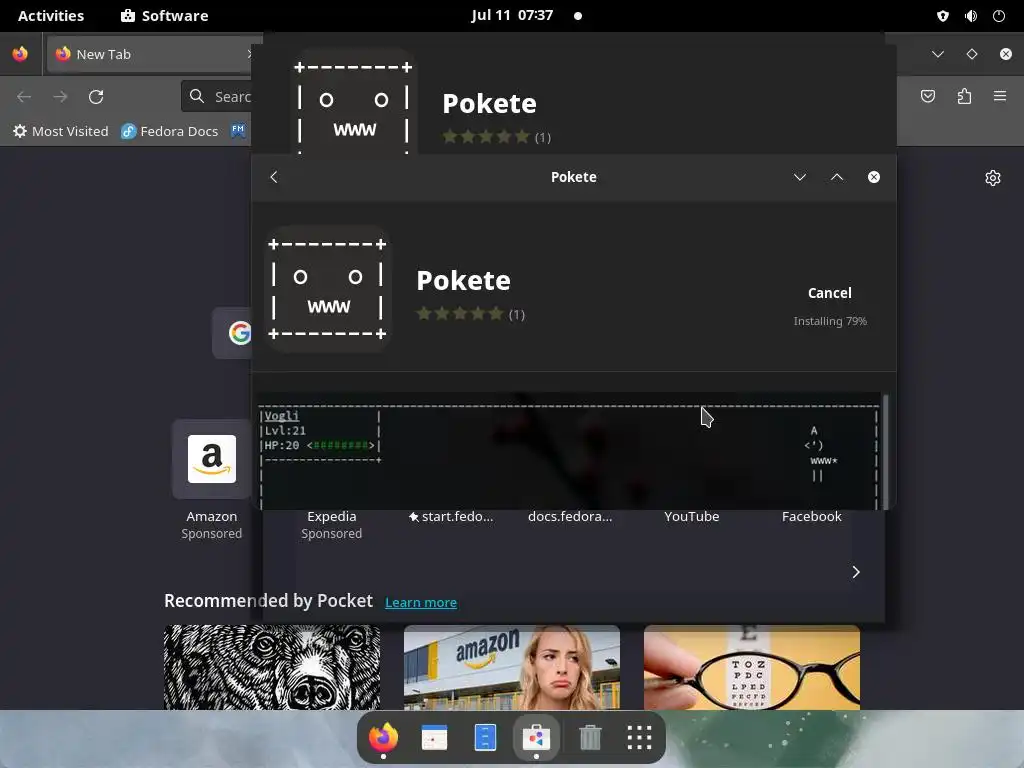
Task: Go back in the Pokete Software window
Action: [x=274, y=177]
